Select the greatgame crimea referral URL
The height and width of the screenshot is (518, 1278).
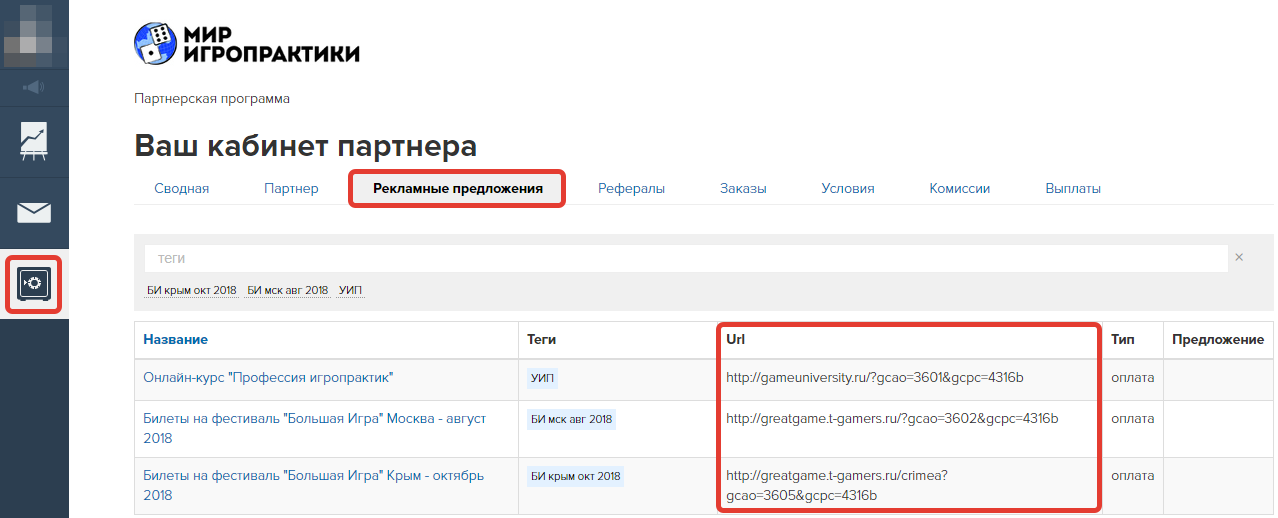click(837, 485)
